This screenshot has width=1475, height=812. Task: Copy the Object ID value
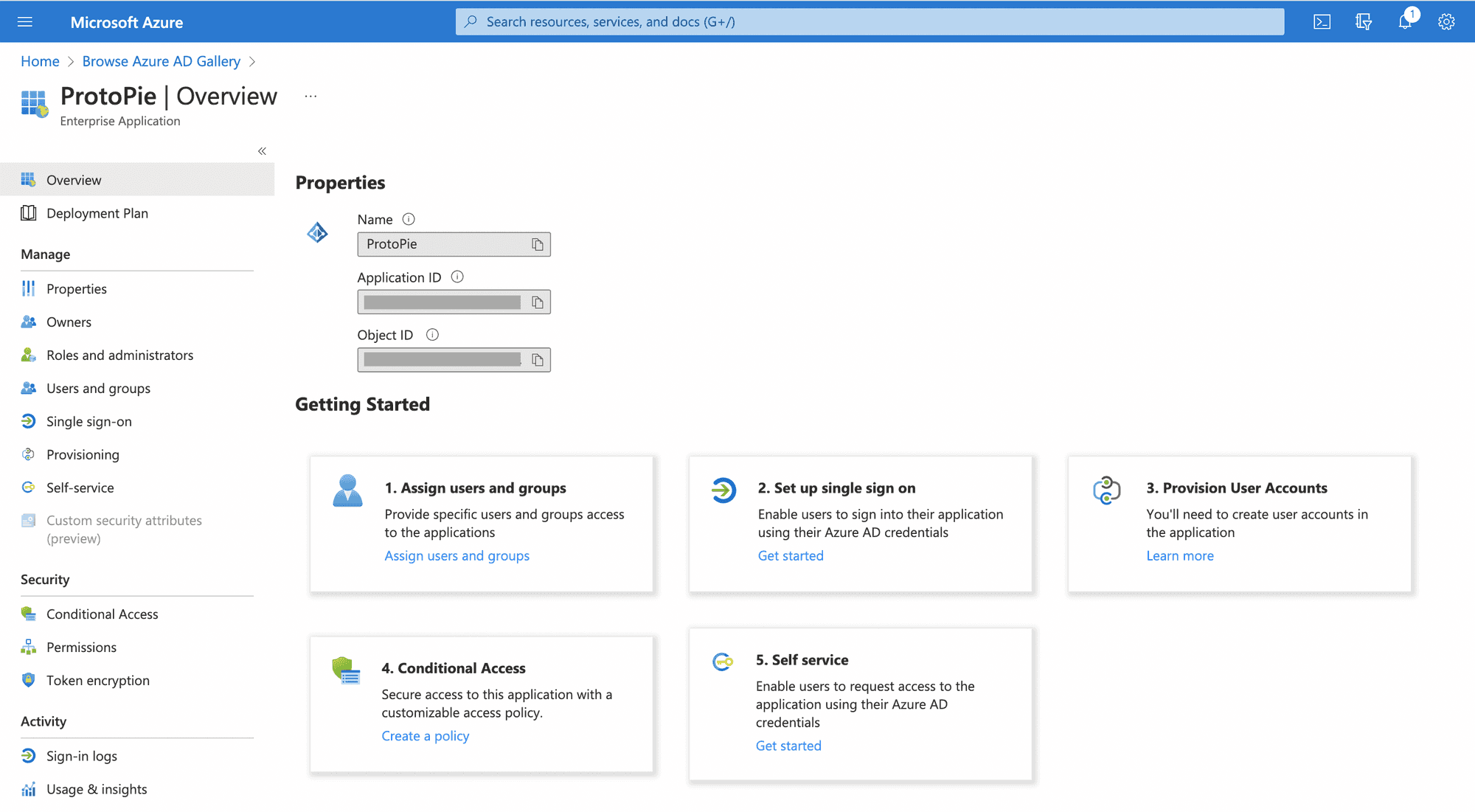point(537,360)
